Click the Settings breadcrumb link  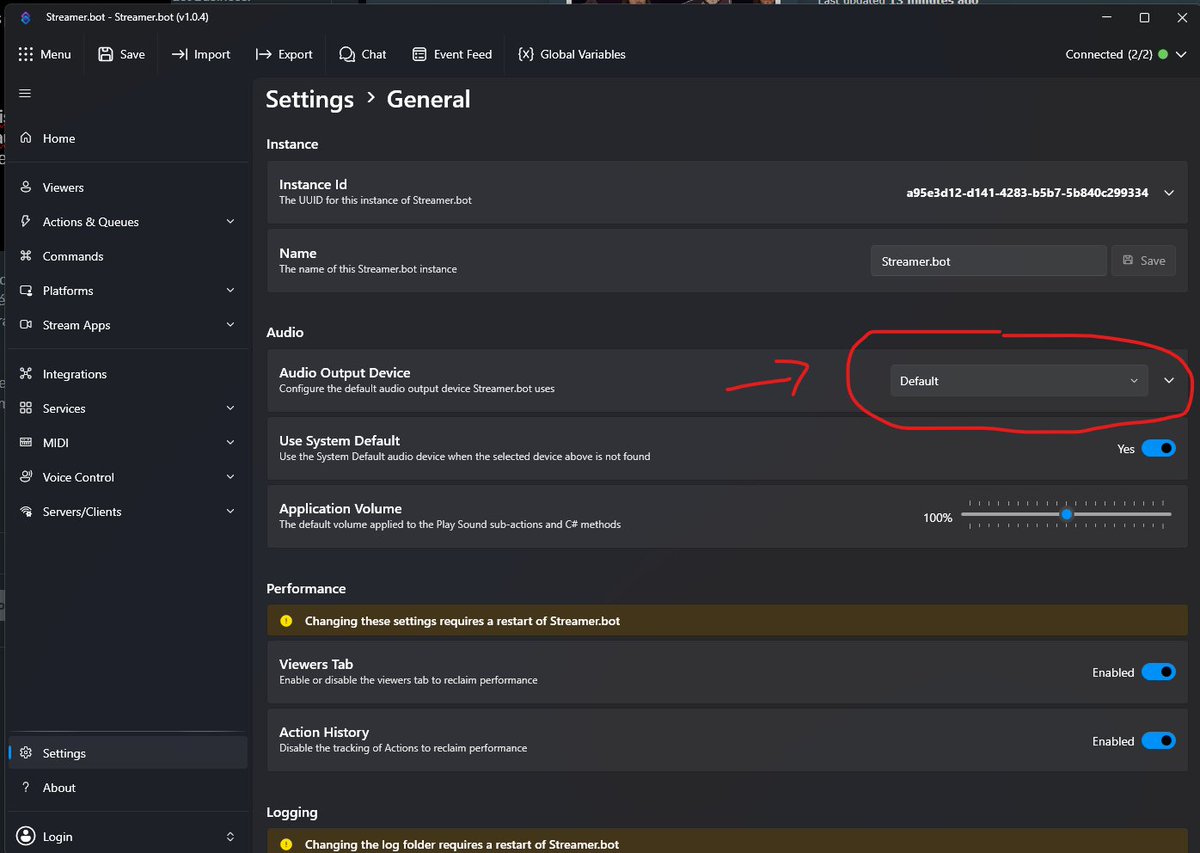tap(309, 100)
